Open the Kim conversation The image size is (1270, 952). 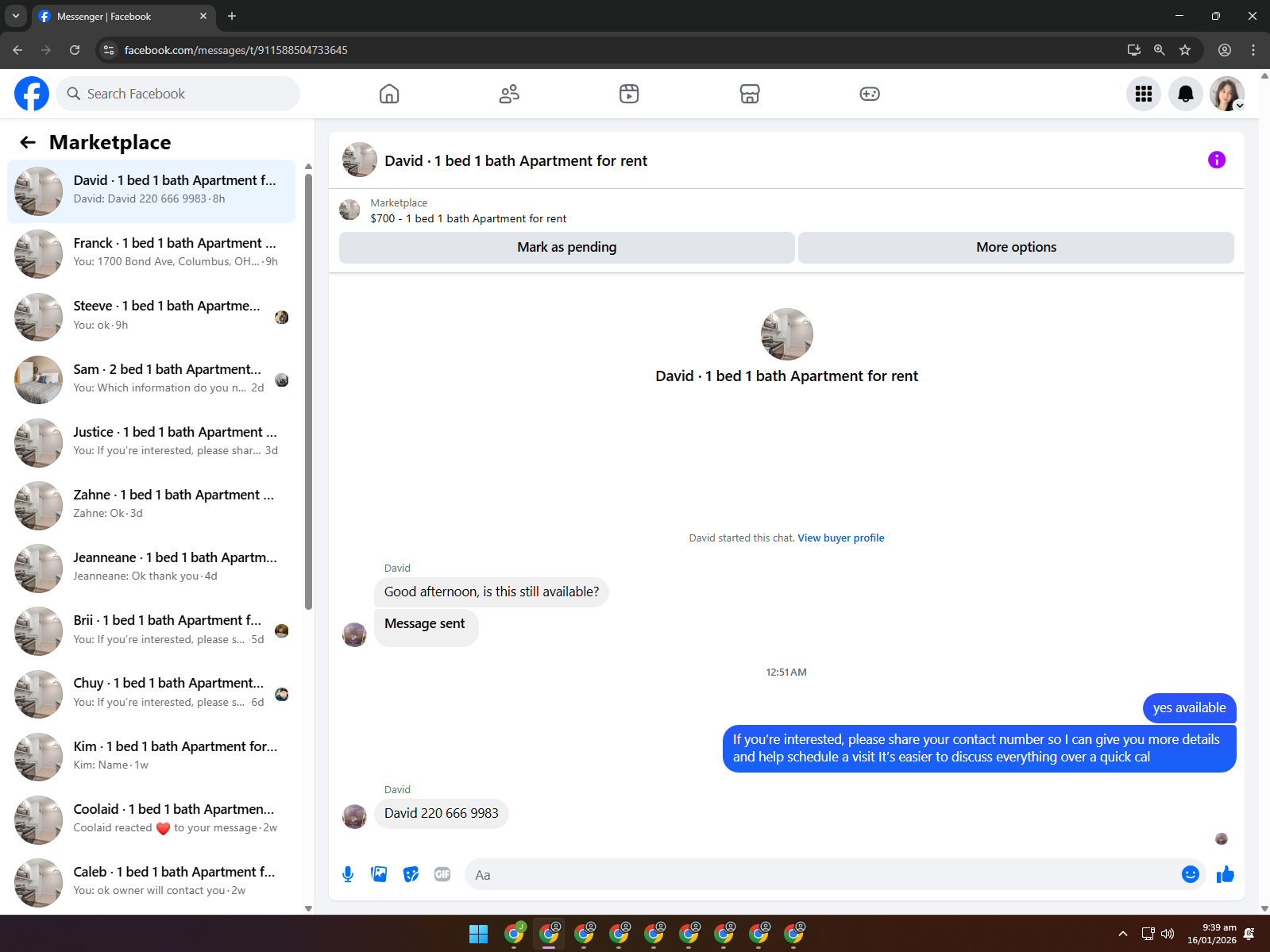[x=151, y=757]
